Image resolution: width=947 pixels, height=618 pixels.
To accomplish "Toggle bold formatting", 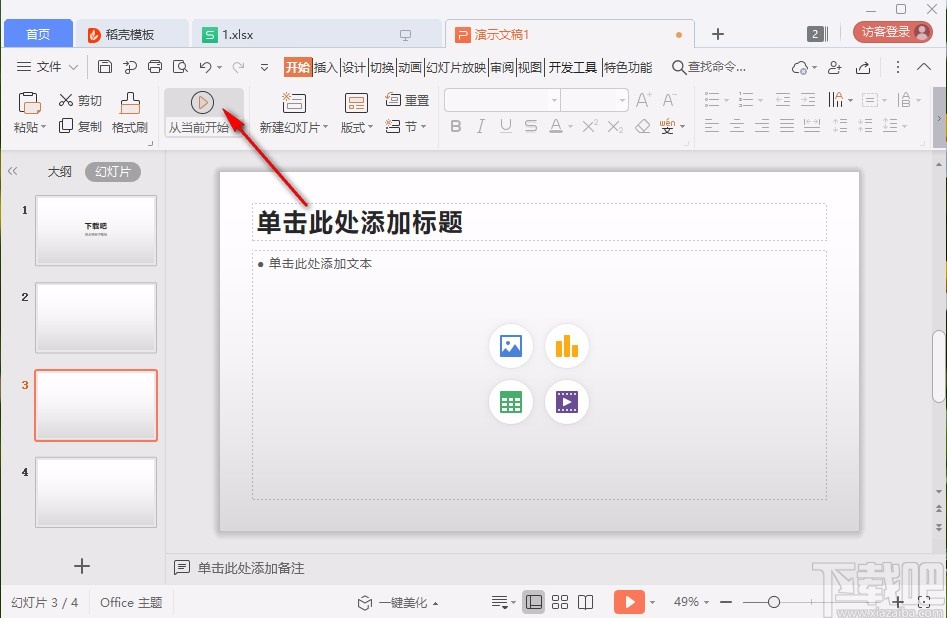I will pos(455,126).
